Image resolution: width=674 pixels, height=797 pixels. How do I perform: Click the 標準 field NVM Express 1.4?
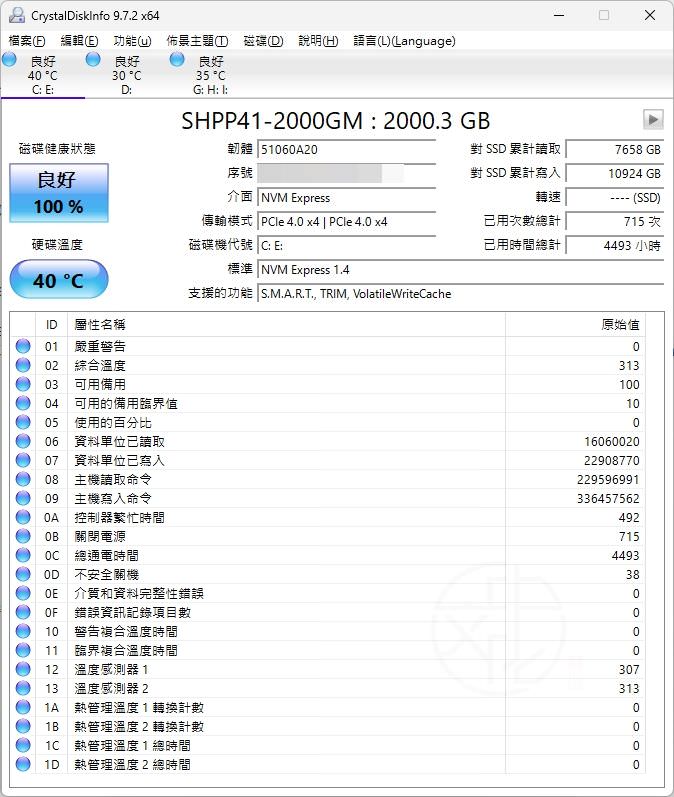(x=461, y=269)
